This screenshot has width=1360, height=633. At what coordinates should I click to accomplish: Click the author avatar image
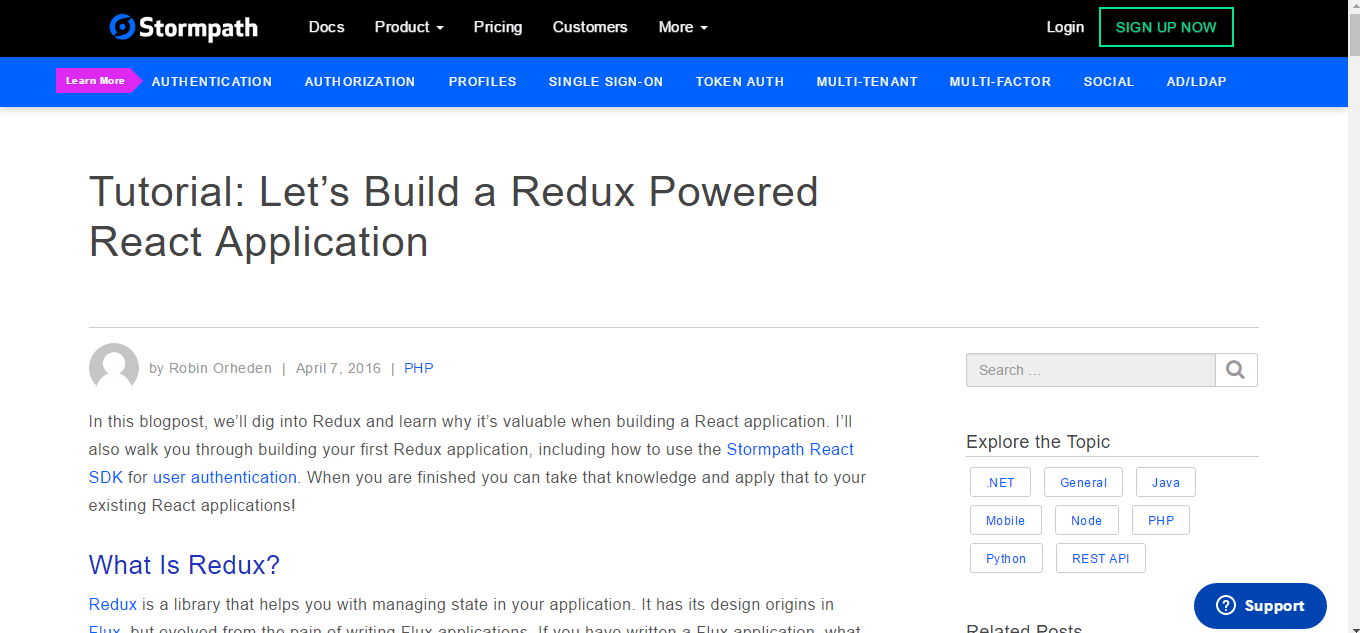113,368
